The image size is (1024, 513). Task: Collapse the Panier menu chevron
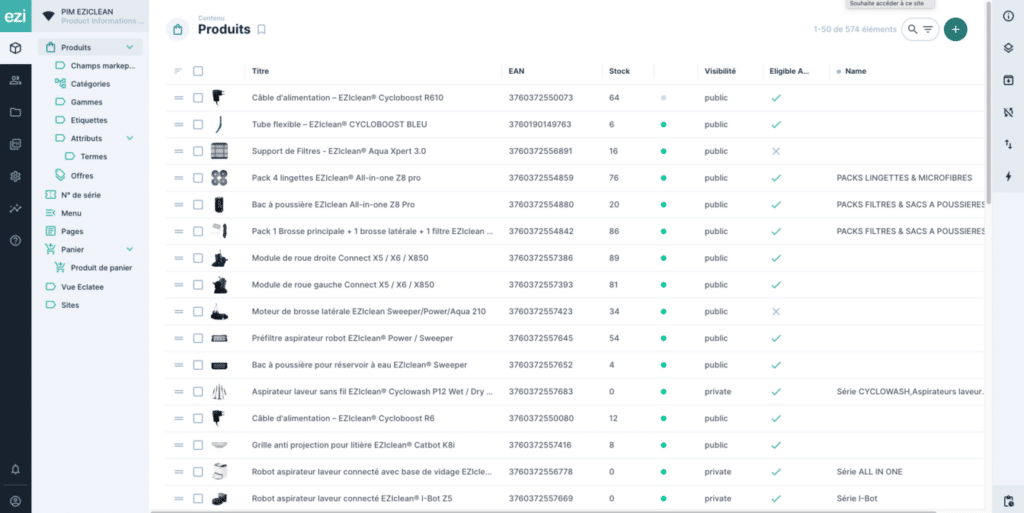pyautogui.click(x=129, y=249)
